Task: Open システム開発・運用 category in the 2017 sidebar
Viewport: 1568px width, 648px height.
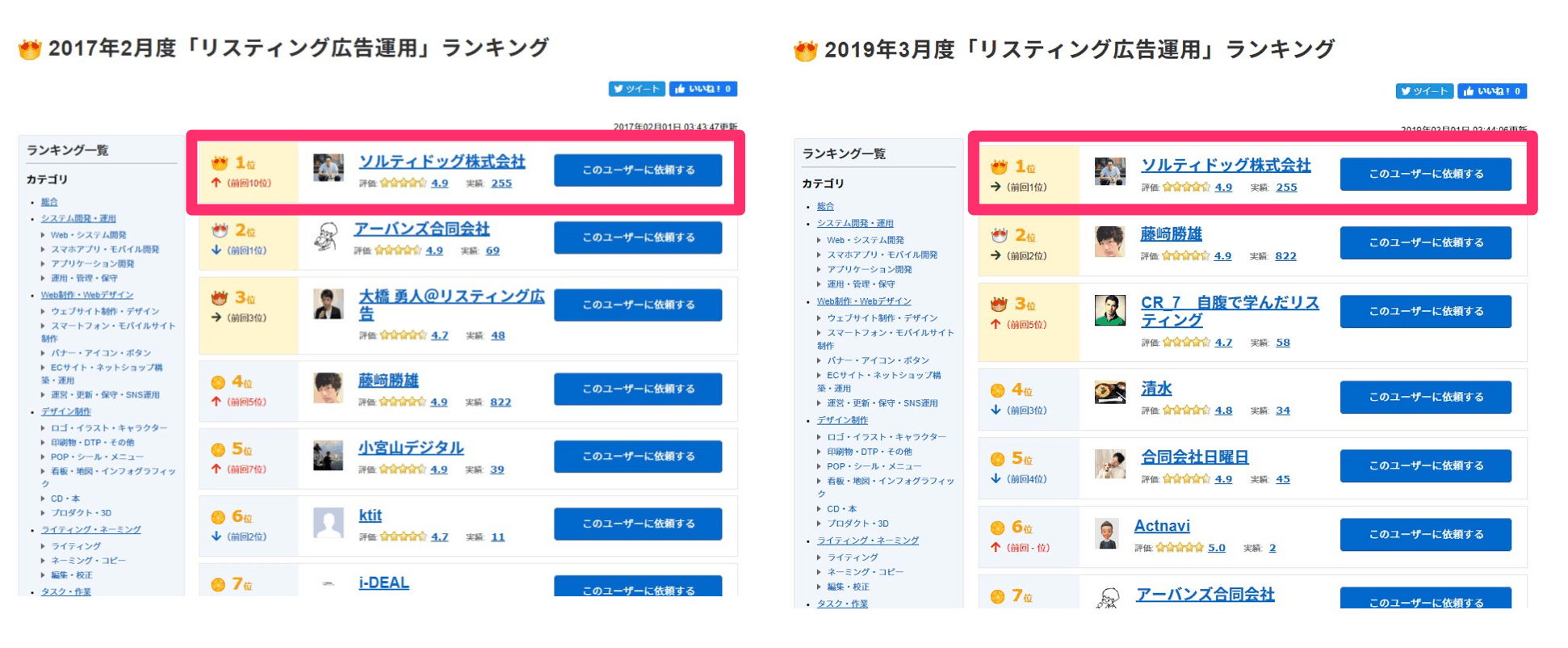Action: (x=78, y=219)
